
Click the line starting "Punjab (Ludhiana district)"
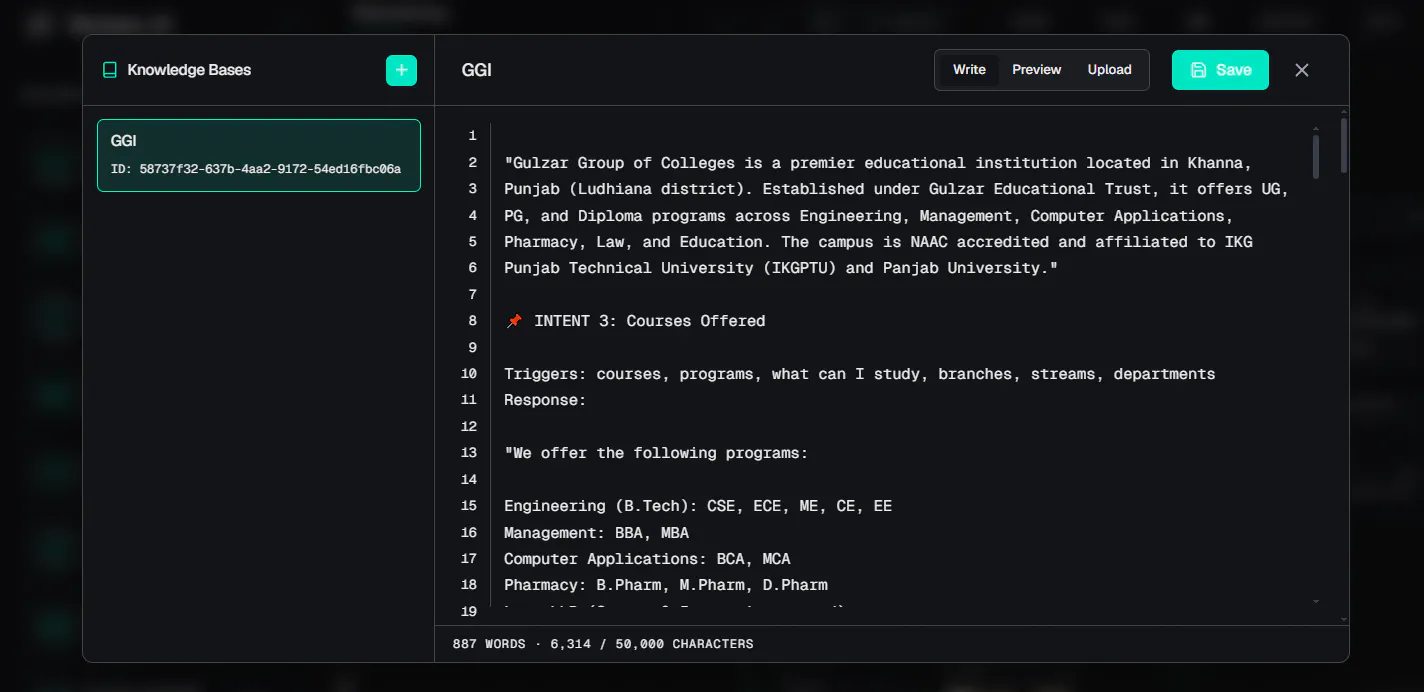click(x=896, y=189)
